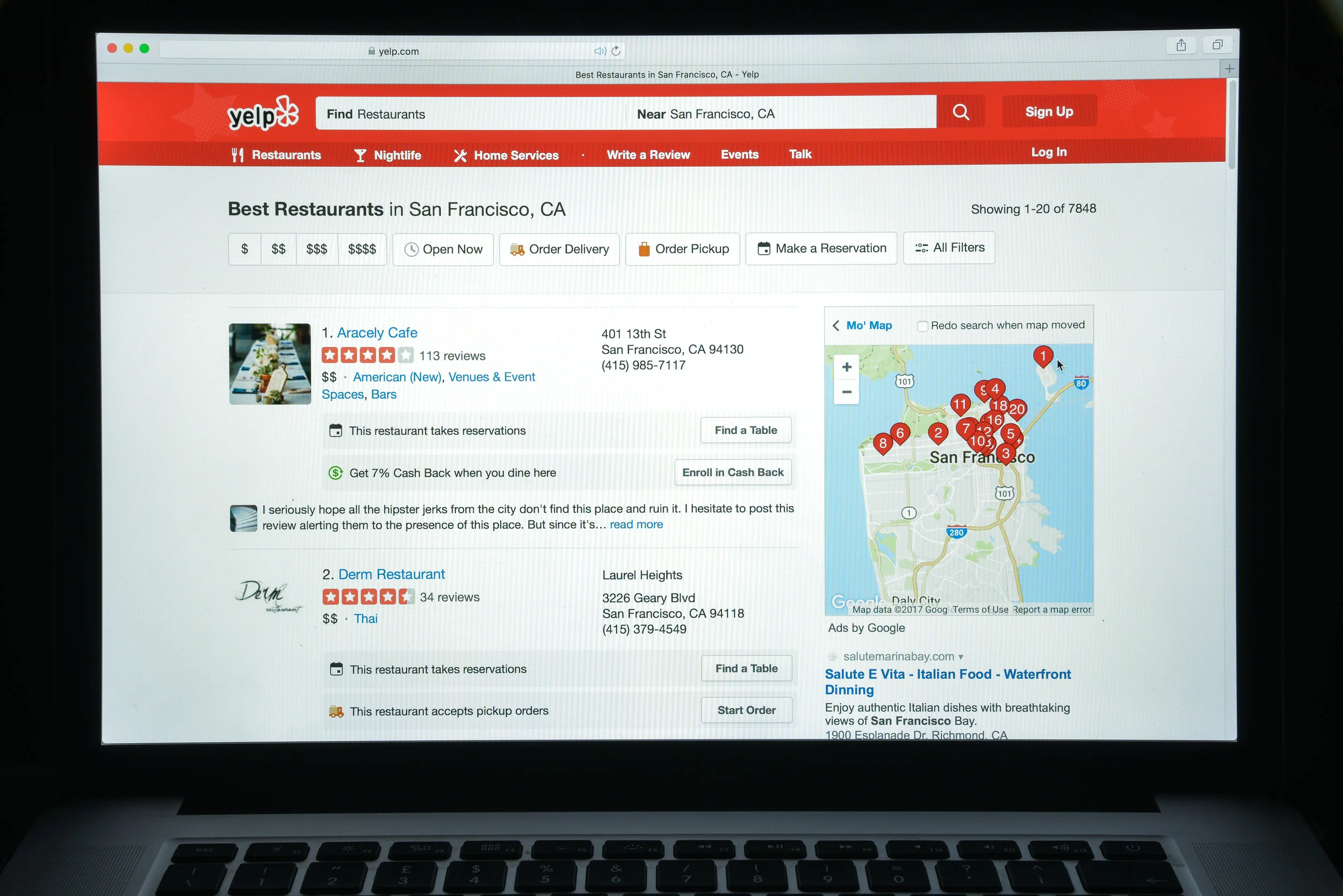This screenshot has height=896, width=1343.
Task: Click map pin number 4
Action: (995, 389)
